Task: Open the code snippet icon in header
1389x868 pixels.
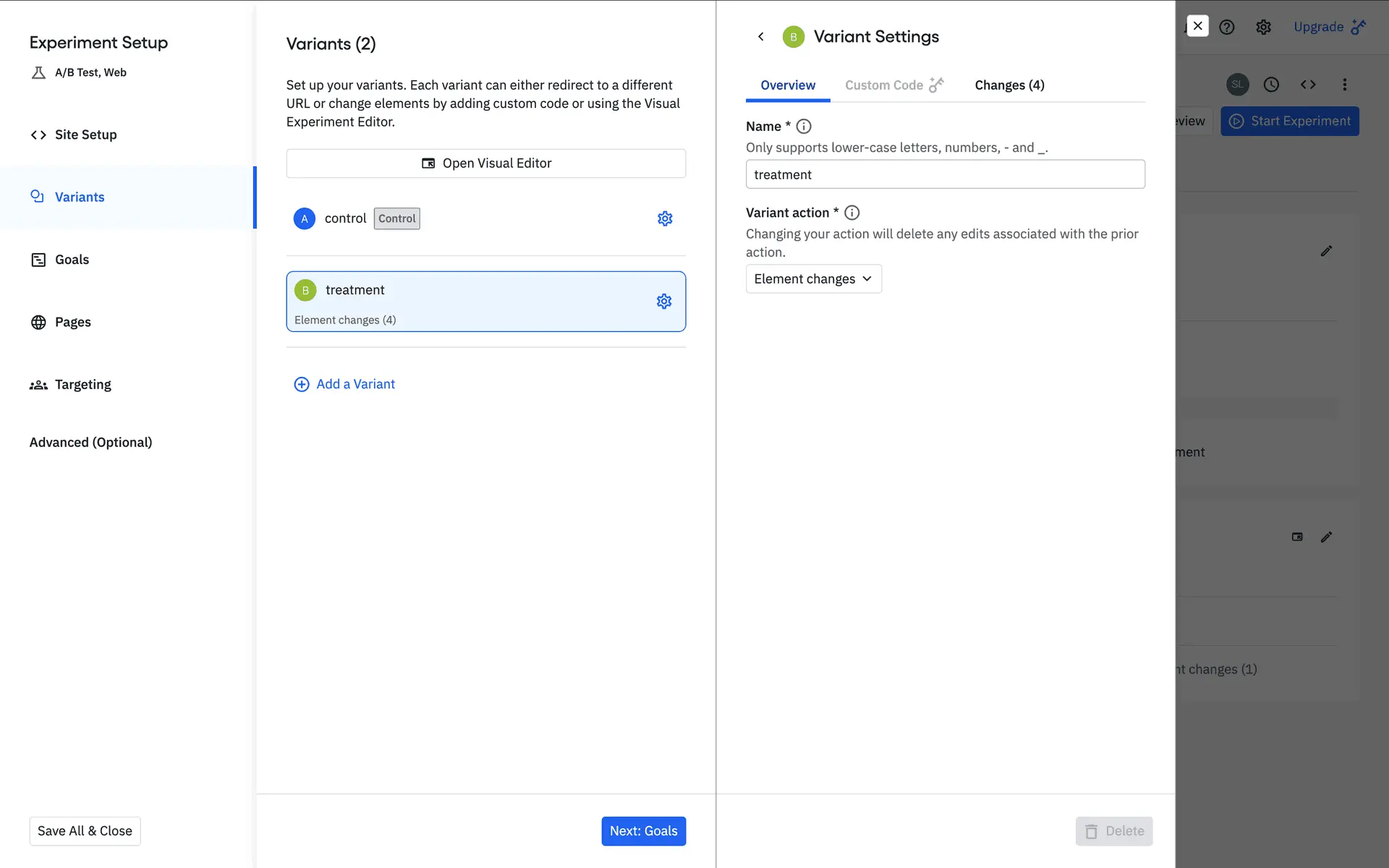Action: click(x=1307, y=85)
